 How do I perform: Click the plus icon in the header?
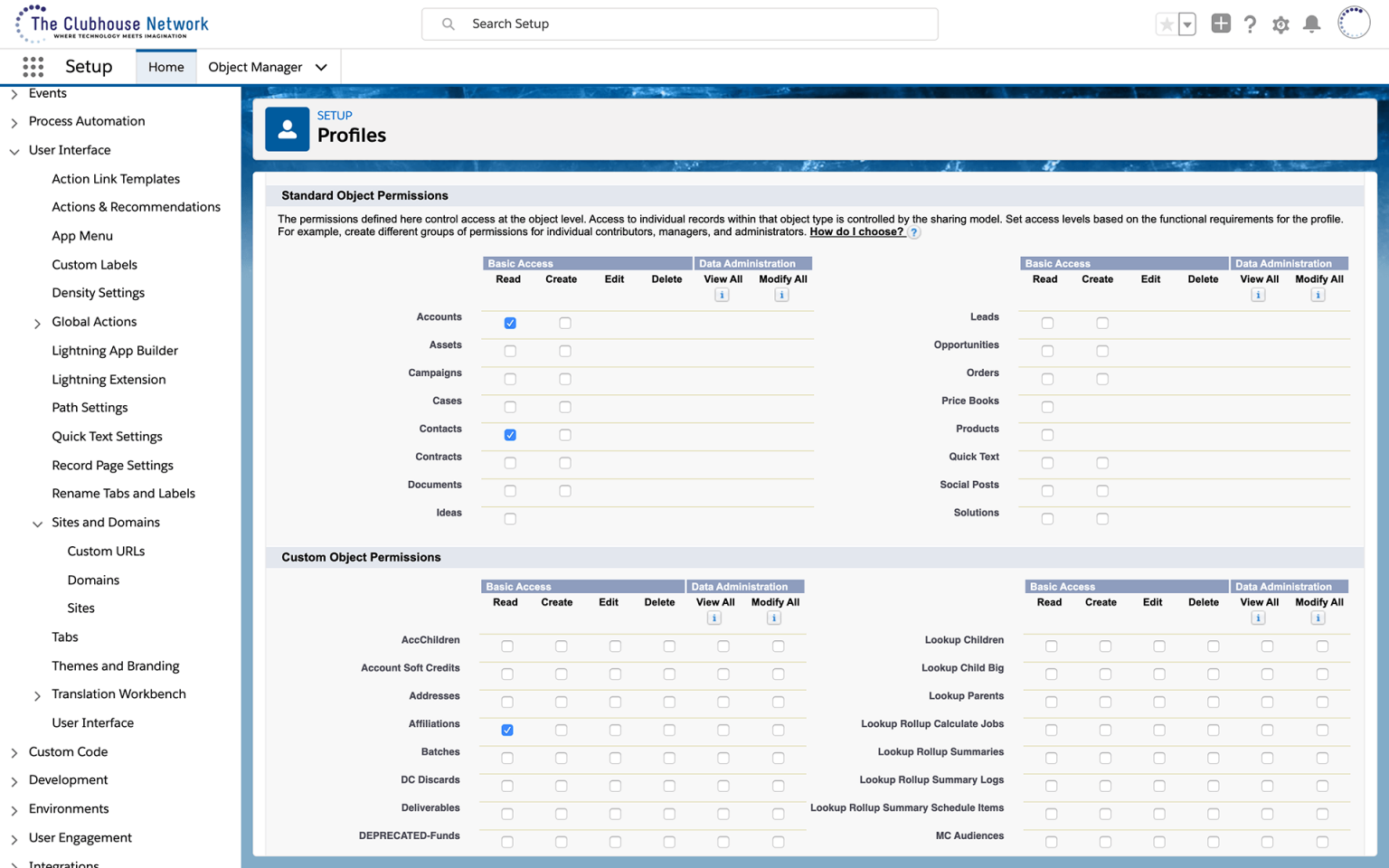[1220, 24]
